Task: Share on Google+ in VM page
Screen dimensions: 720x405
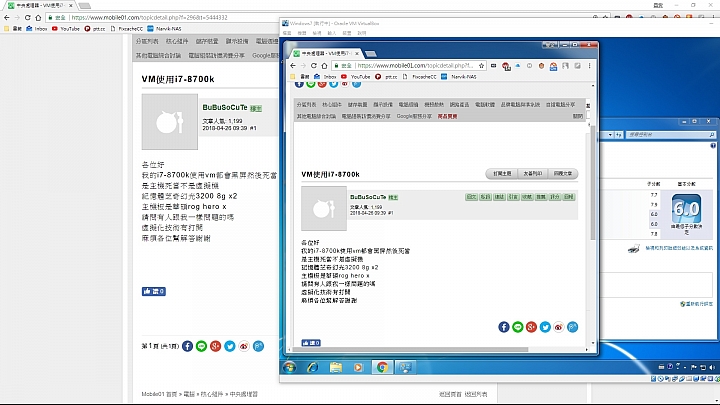Action: pyautogui.click(x=531, y=327)
